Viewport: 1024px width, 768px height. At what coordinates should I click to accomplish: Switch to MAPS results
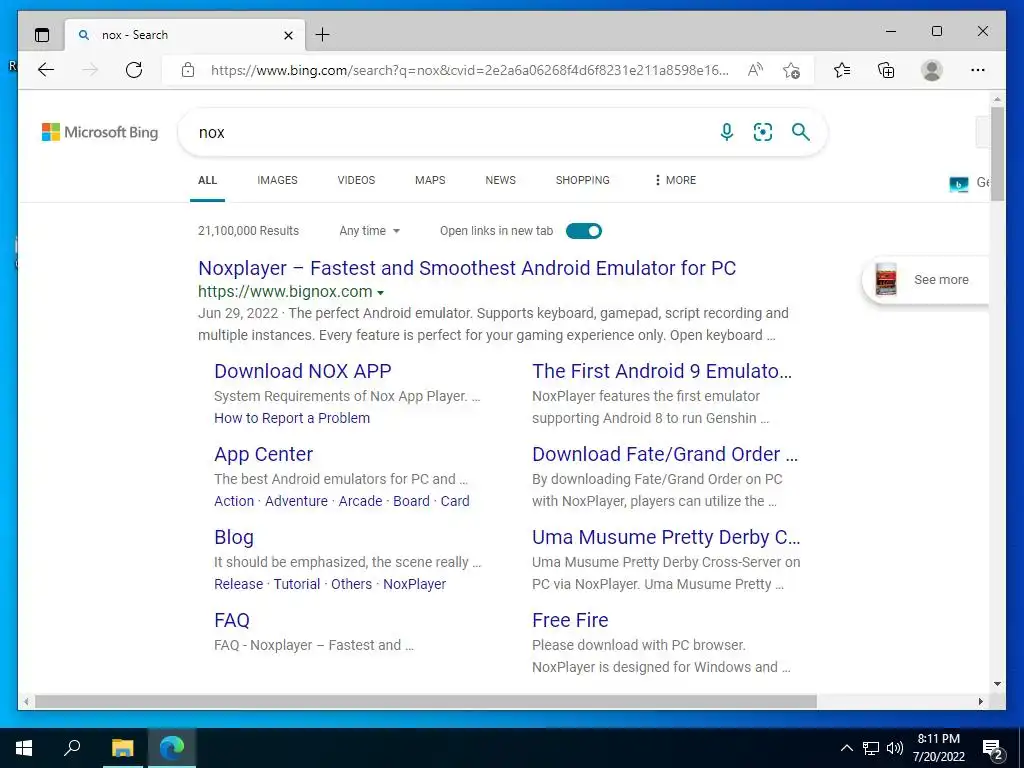430,180
